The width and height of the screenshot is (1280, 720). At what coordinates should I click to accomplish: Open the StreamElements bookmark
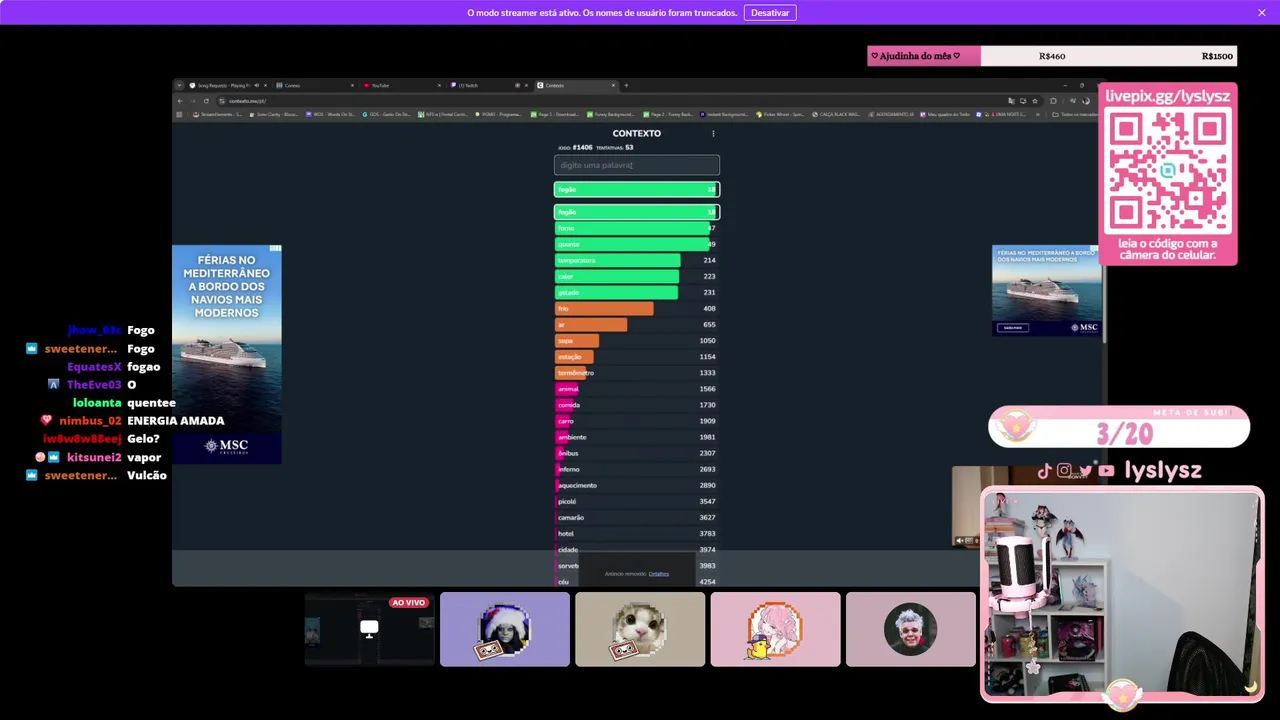pyautogui.click(x=217, y=114)
